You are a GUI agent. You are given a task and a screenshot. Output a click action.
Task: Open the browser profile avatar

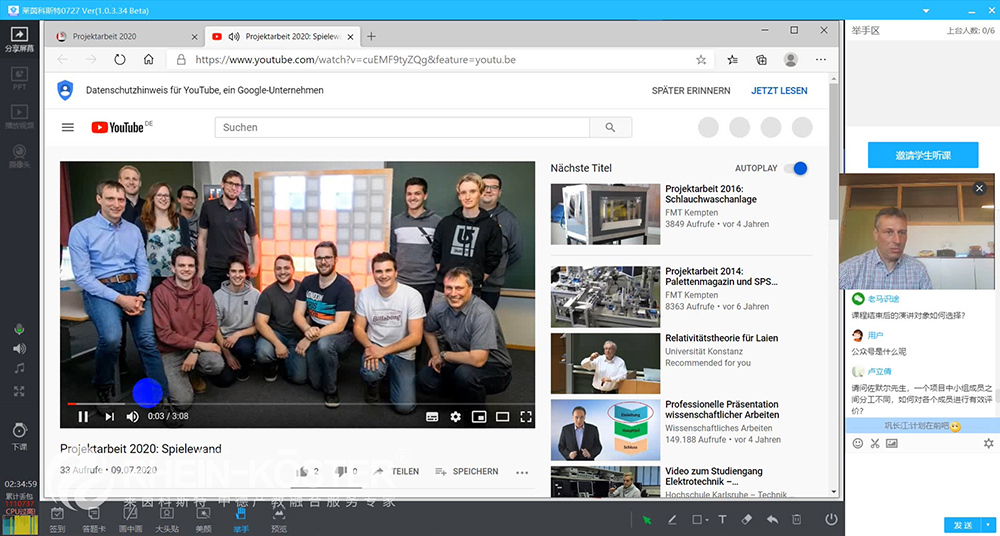click(x=791, y=59)
